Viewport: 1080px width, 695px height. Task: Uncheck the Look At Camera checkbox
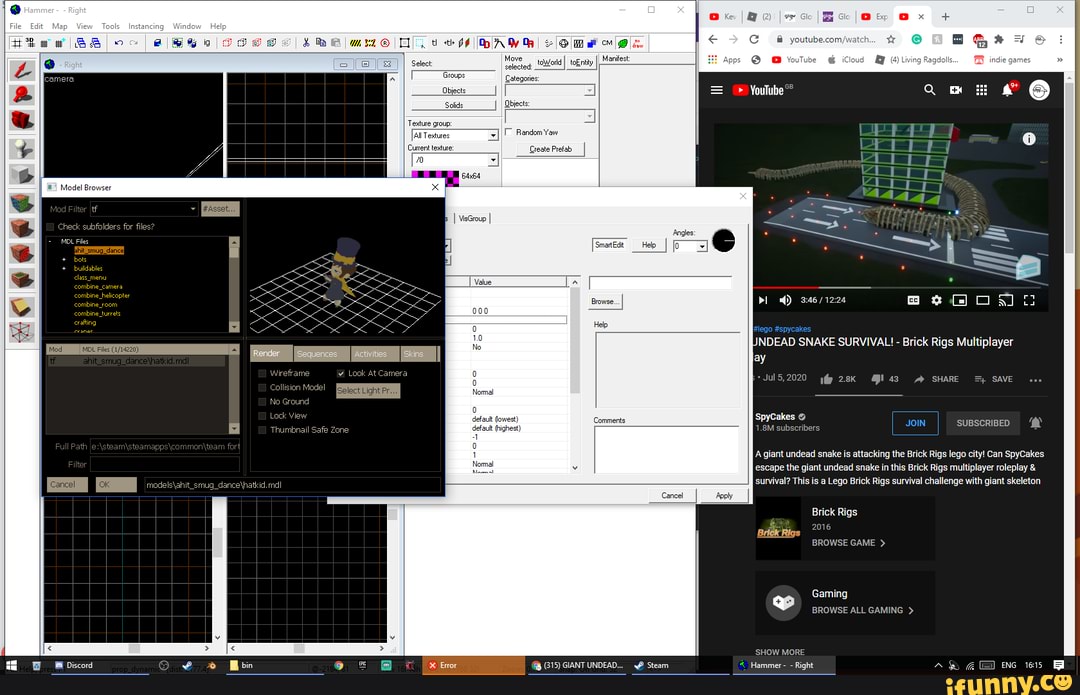tap(340, 373)
